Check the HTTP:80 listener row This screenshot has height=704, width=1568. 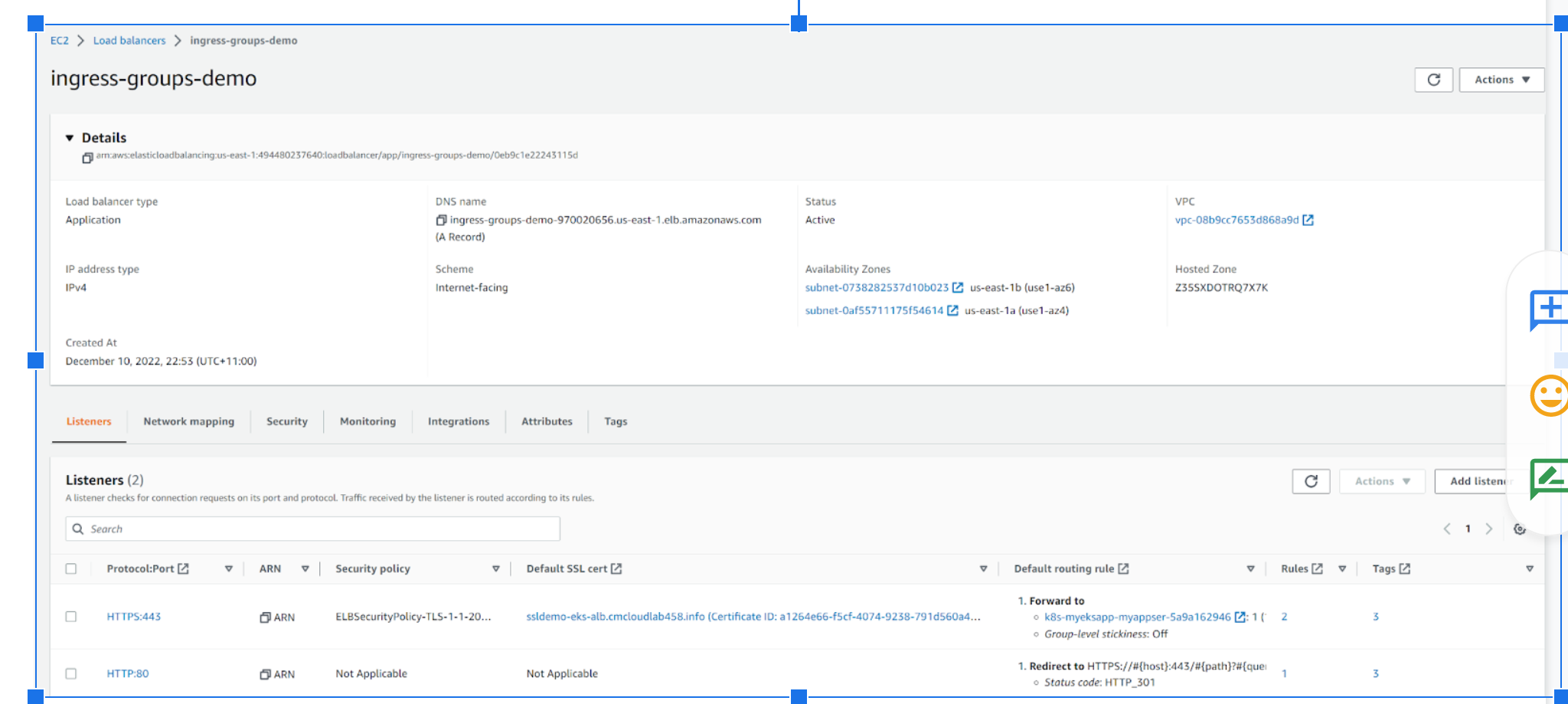pos(71,673)
